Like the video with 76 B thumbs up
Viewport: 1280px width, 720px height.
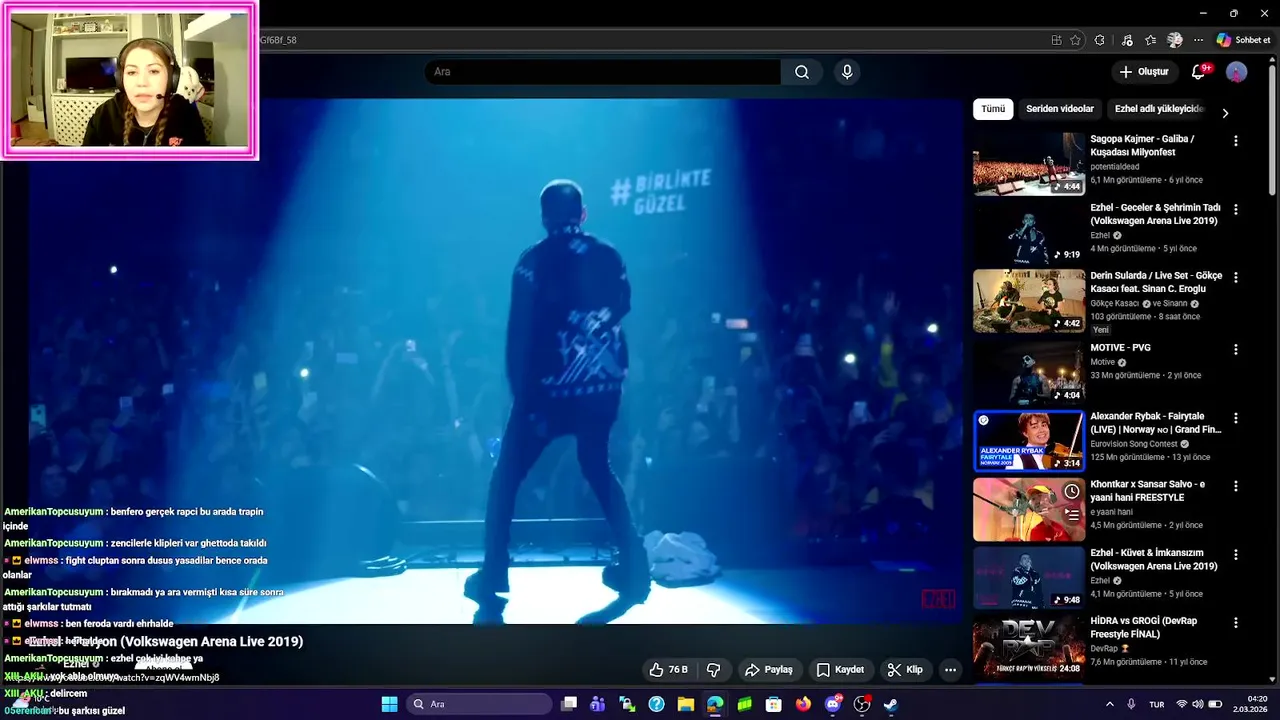(x=669, y=669)
